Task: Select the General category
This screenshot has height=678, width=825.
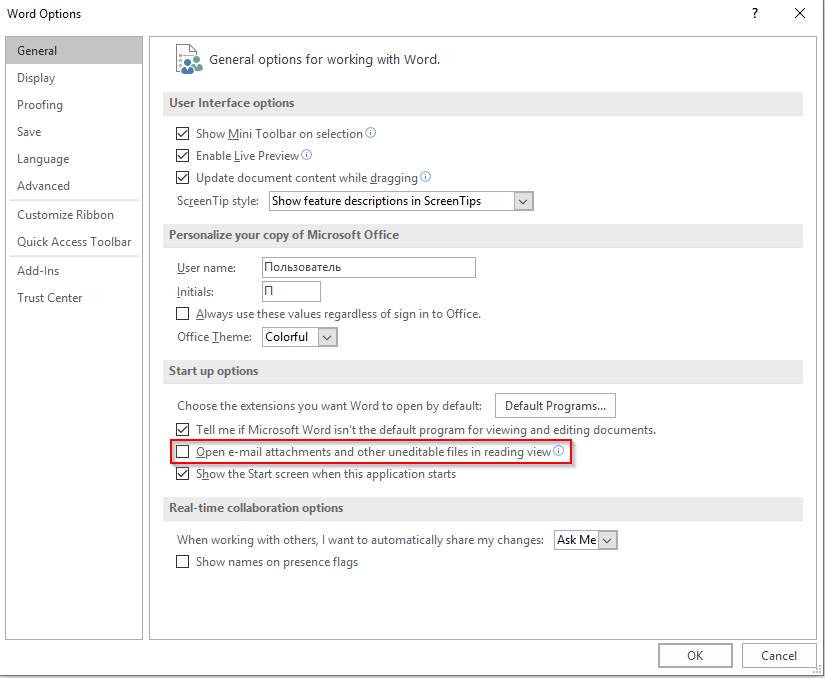Action: pos(74,50)
